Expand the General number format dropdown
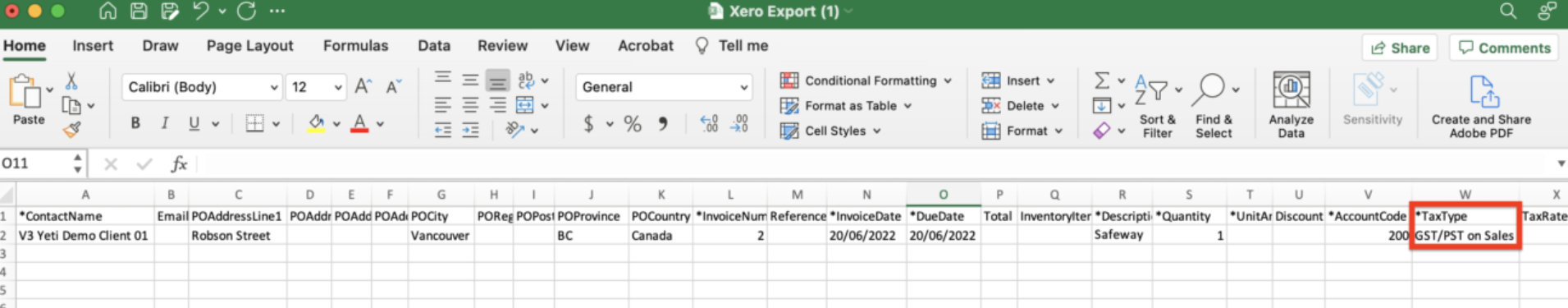 664,87
